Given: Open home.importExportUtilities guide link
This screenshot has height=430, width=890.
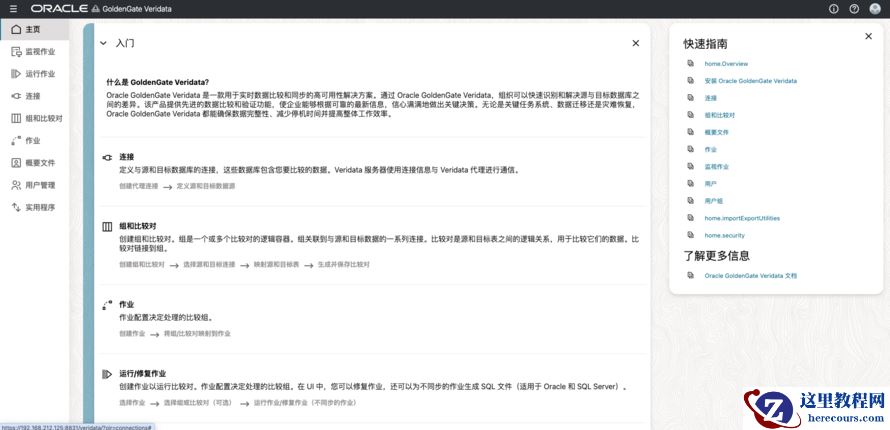Looking at the screenshot, I should 742,218.
